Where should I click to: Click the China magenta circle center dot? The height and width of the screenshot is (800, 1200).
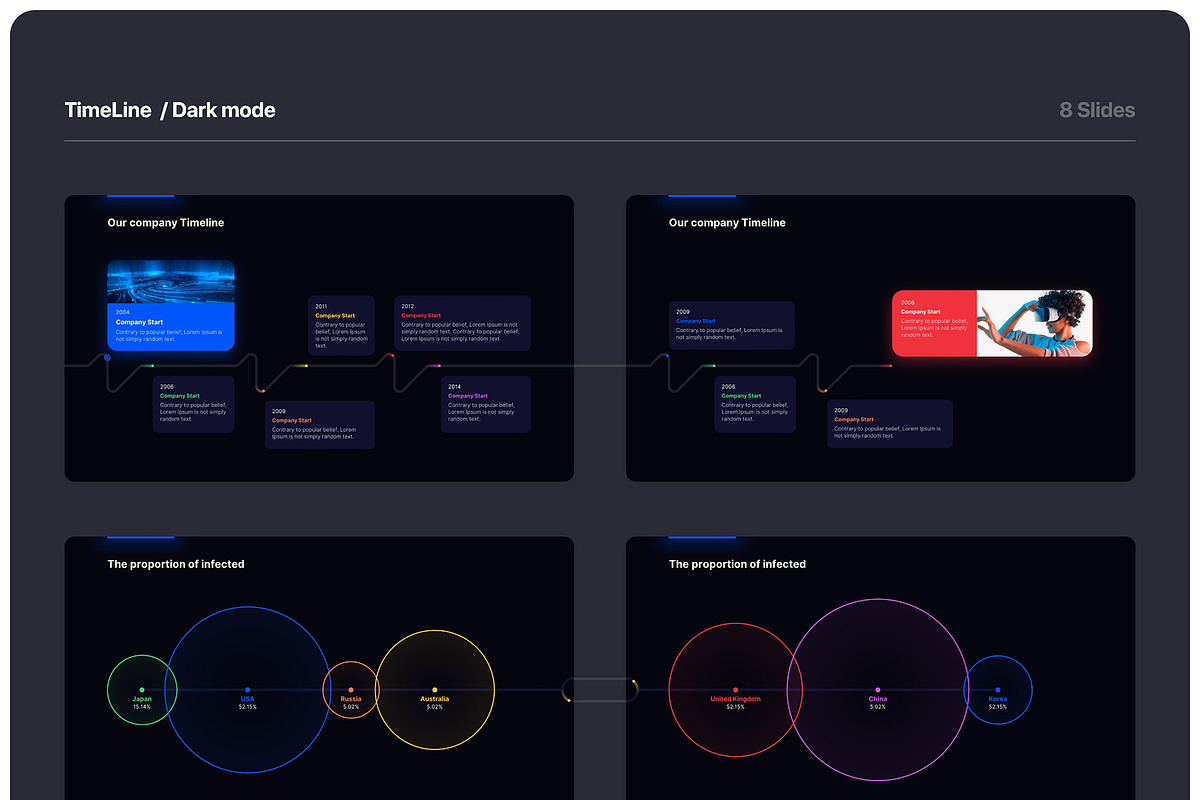(878, 689)
